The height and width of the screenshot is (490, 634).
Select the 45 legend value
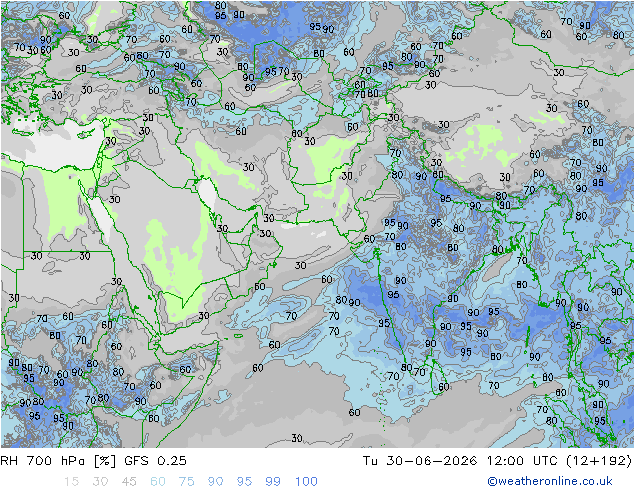point(129,482)
